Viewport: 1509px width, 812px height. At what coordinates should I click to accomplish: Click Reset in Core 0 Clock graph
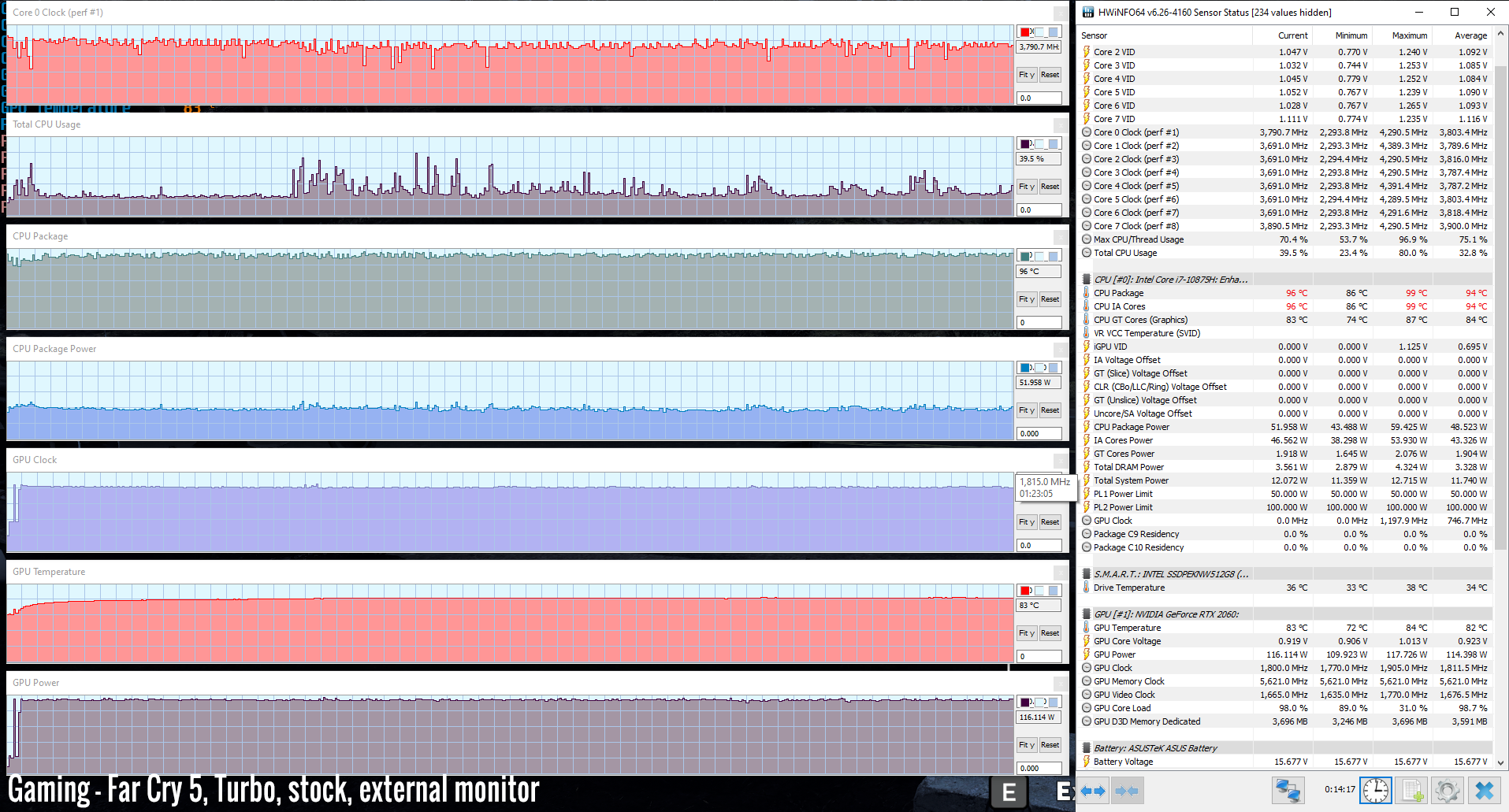1050,75
